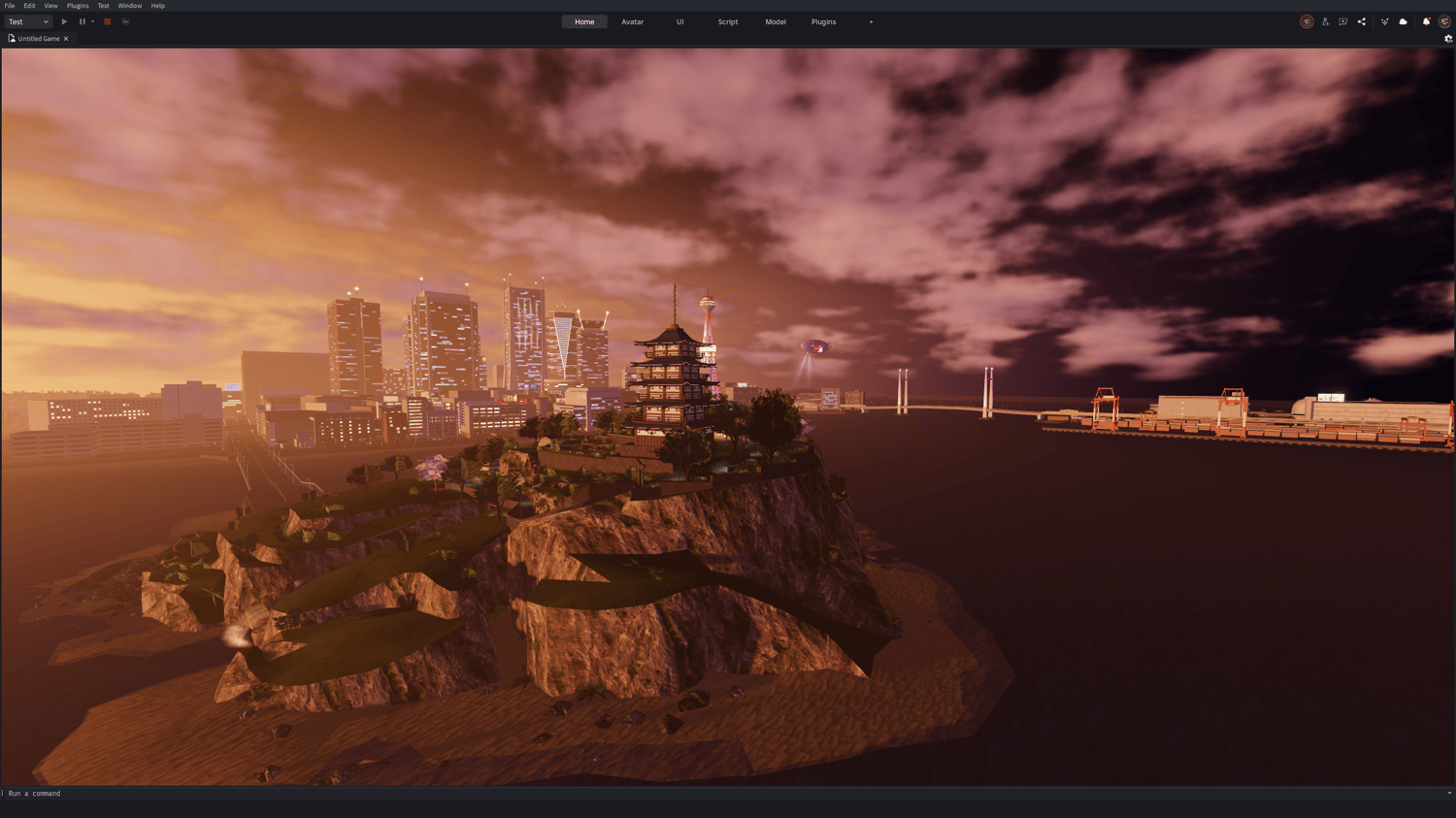This screenshot has height=818, width=1456.
Task: Open the user profile avatar at the far right
Action: coord(1444,21)
